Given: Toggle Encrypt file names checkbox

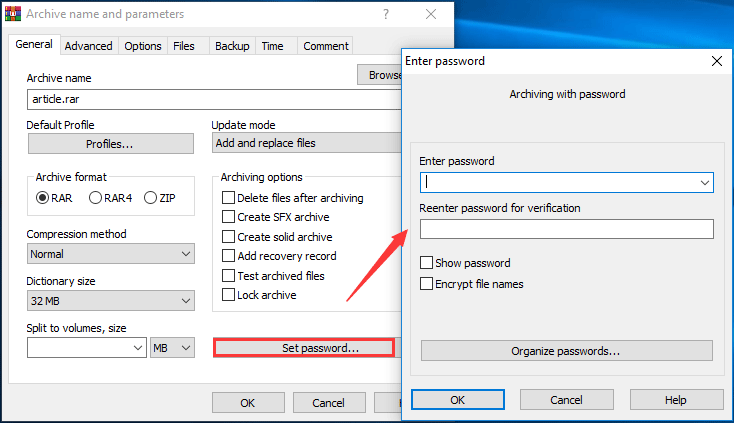Looking at the screenshot, I should (x=428, y=284).
